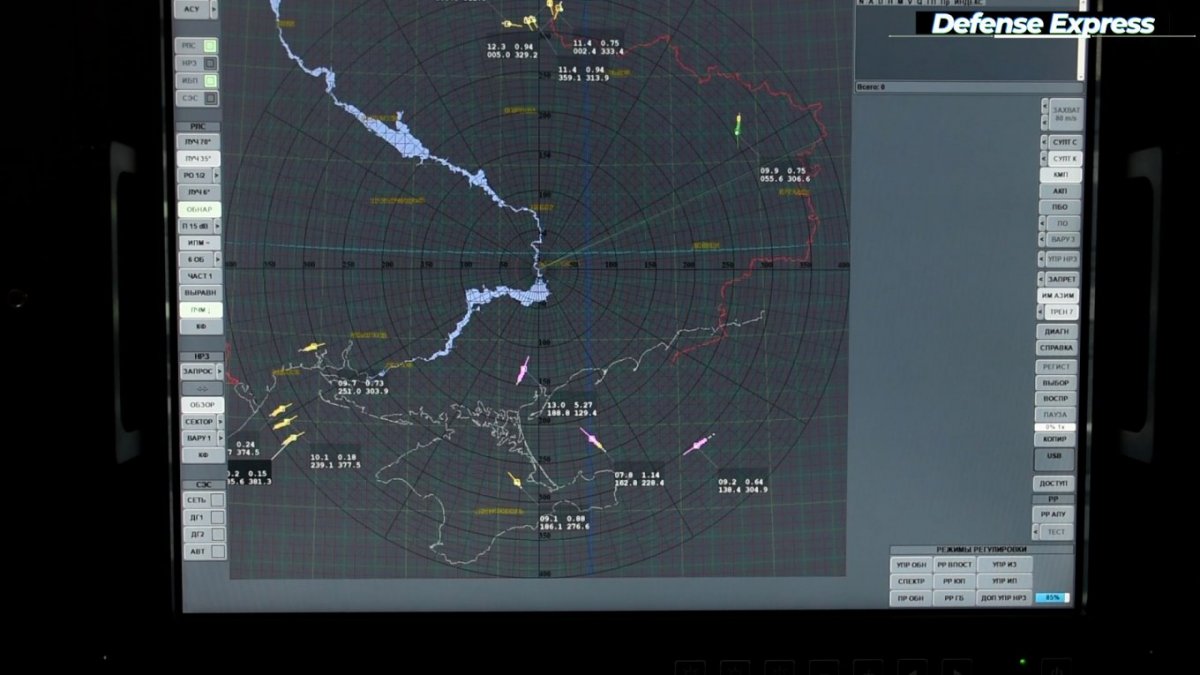This screenshot has height=675, width=1200.
Task: Click the АКП button
Action: (x=1060, y=191)
